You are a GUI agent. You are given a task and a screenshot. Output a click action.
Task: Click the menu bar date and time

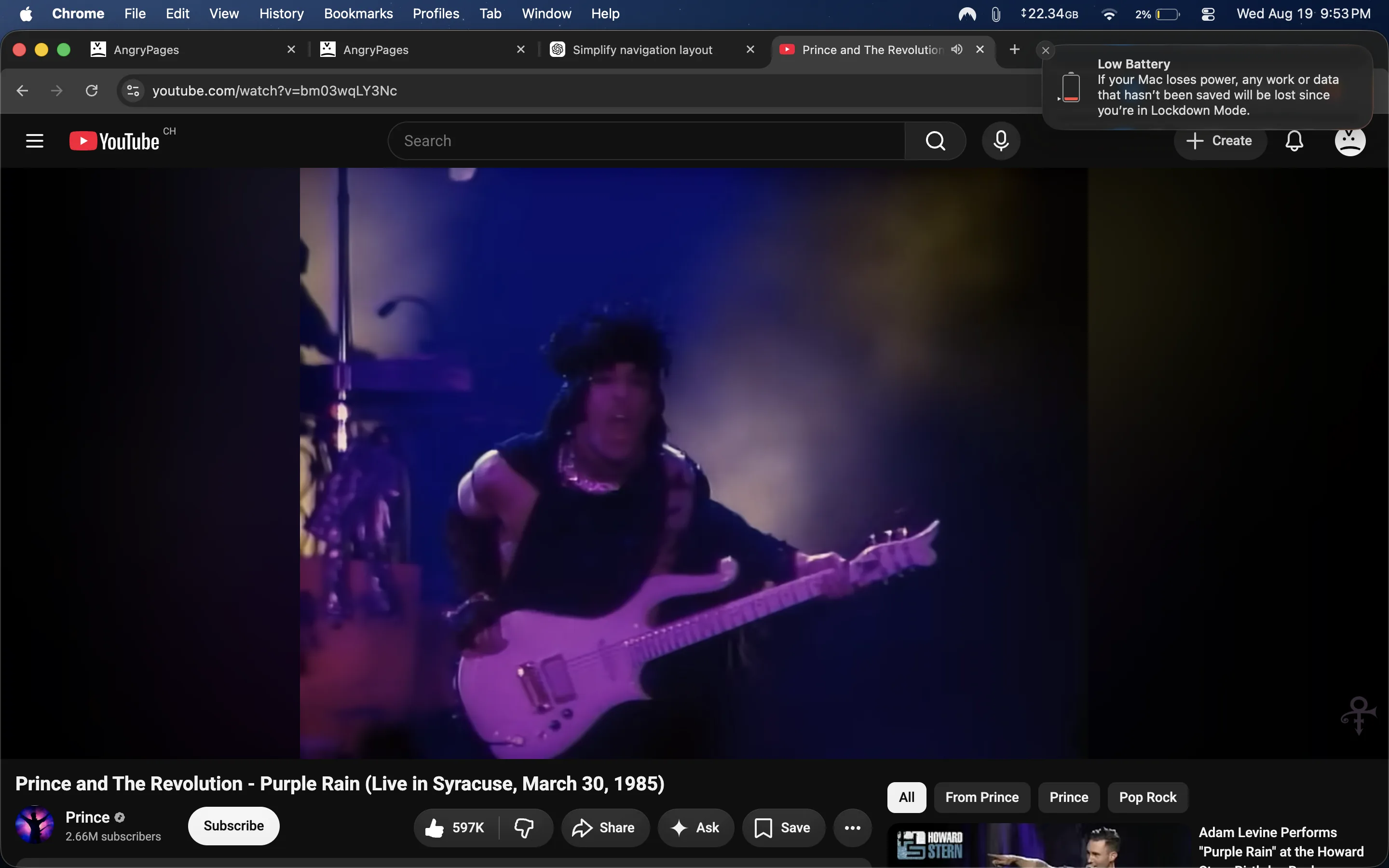(x=1303, y=14)
